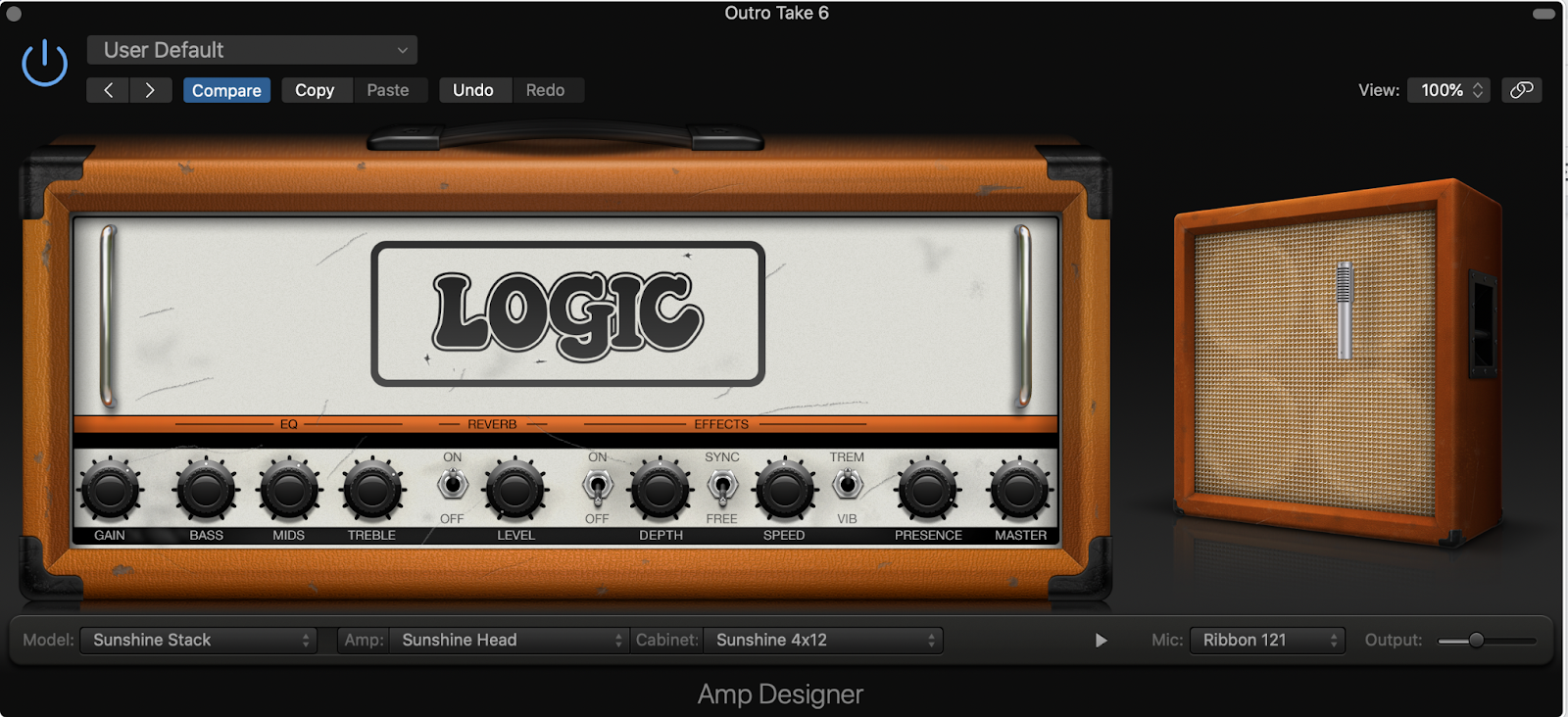Click the PRESENCE knob

click(927, 491)
